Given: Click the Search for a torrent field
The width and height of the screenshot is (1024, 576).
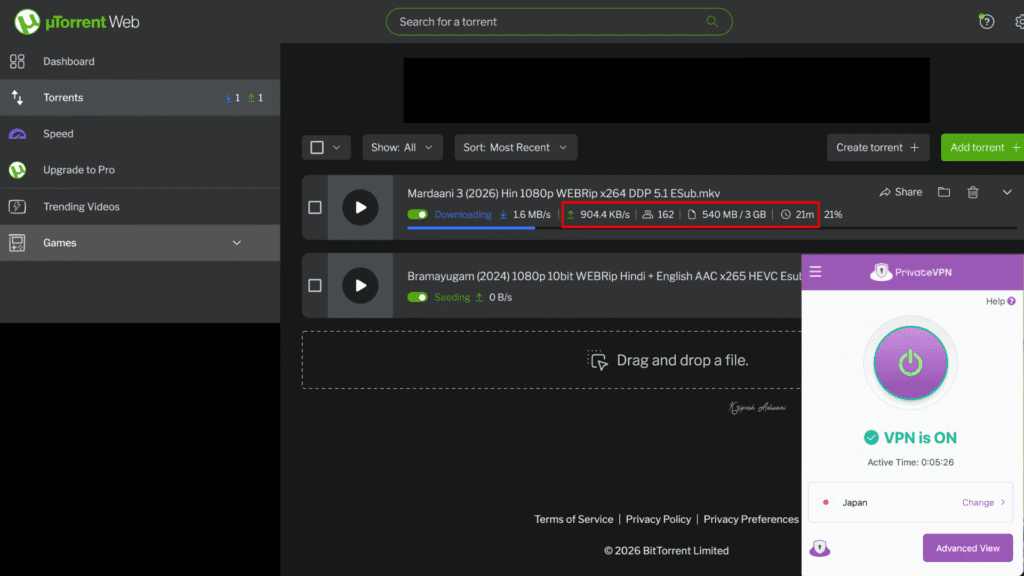Looking at the screenshot, I should pyautogui.click(x=559, y=22).
